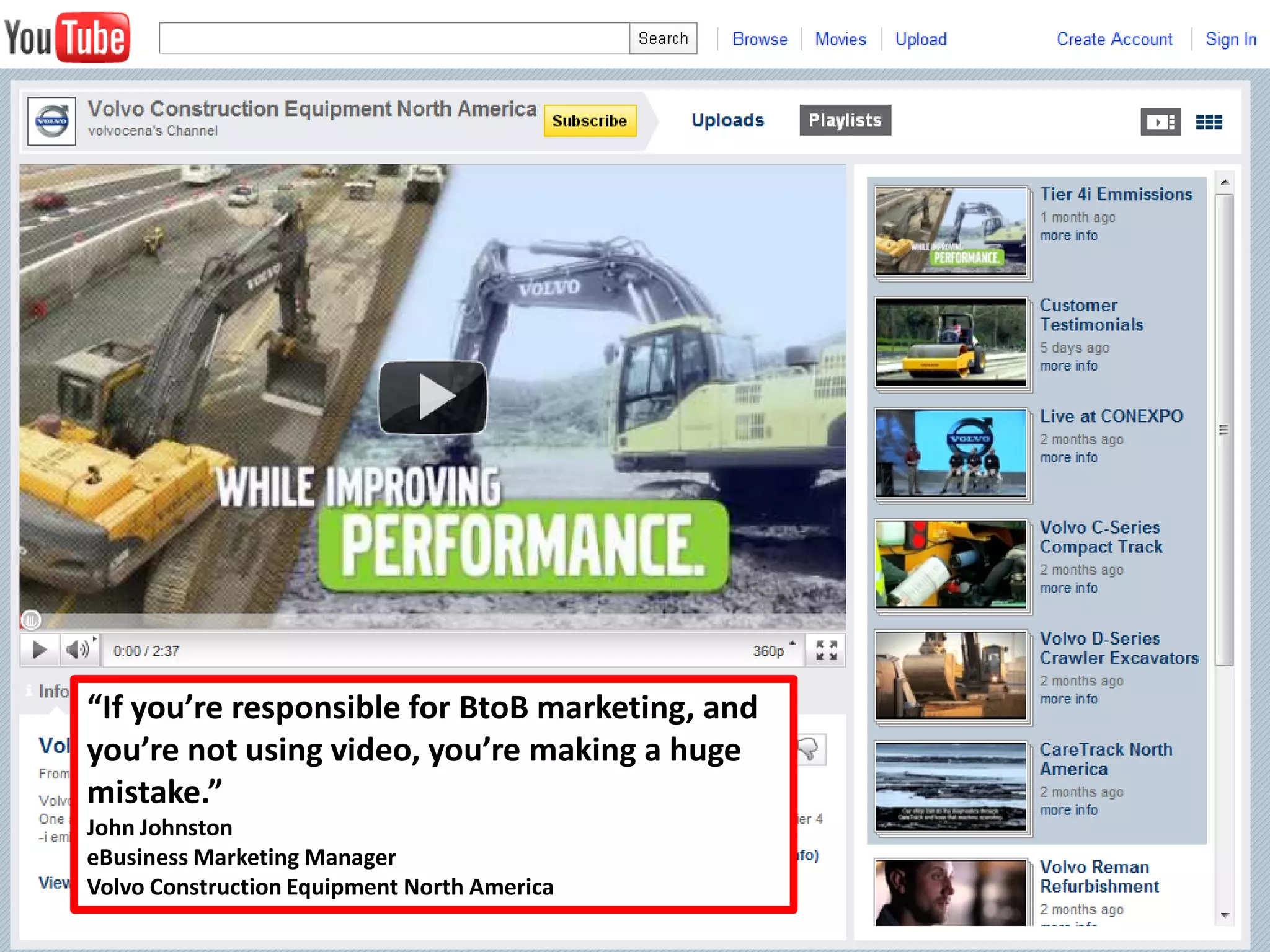Open the 360p quality selector

click(773, 650)
